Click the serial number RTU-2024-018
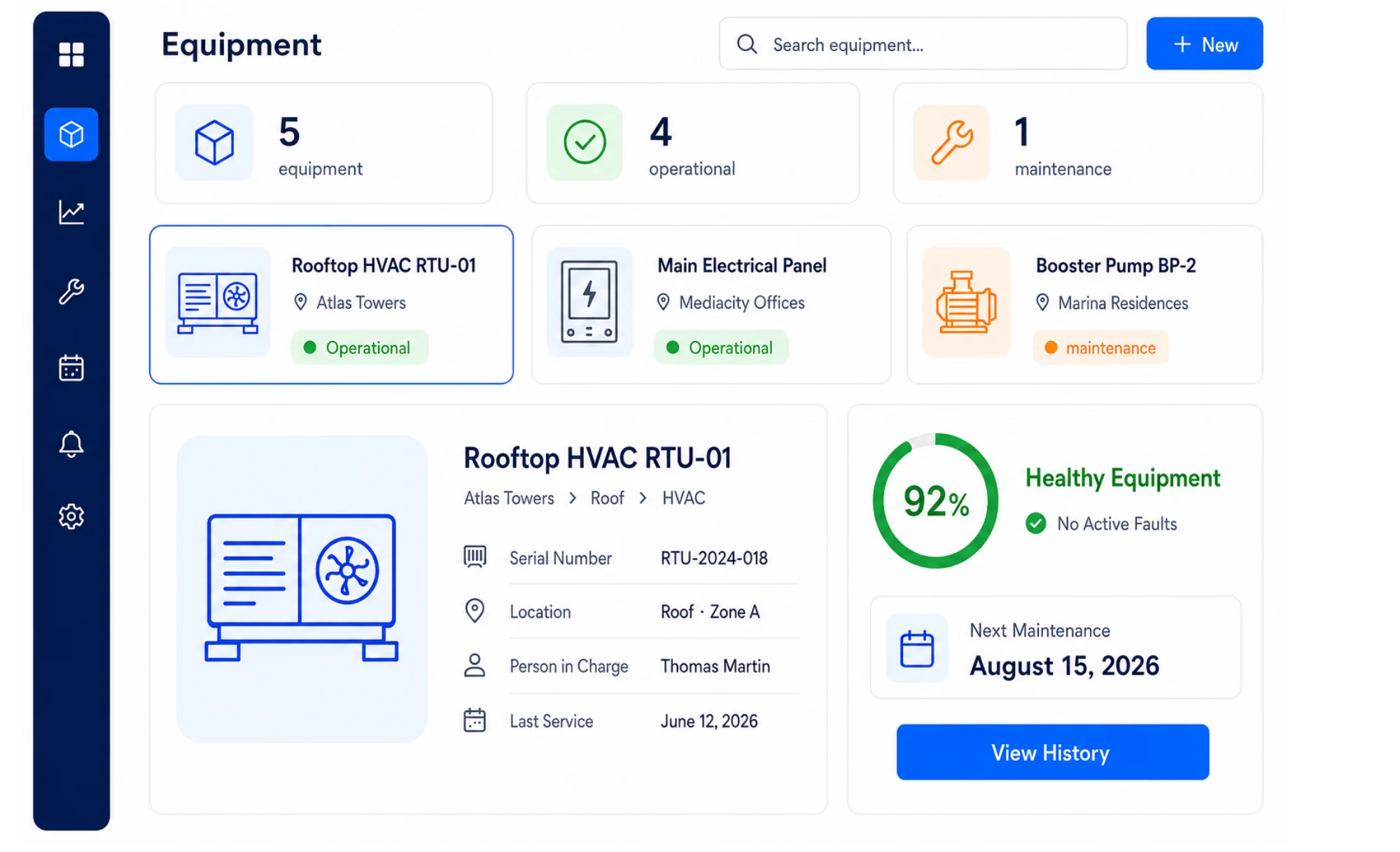This screenshot has height=852, width=1400. pyautogui.click(x=714, y=558)
